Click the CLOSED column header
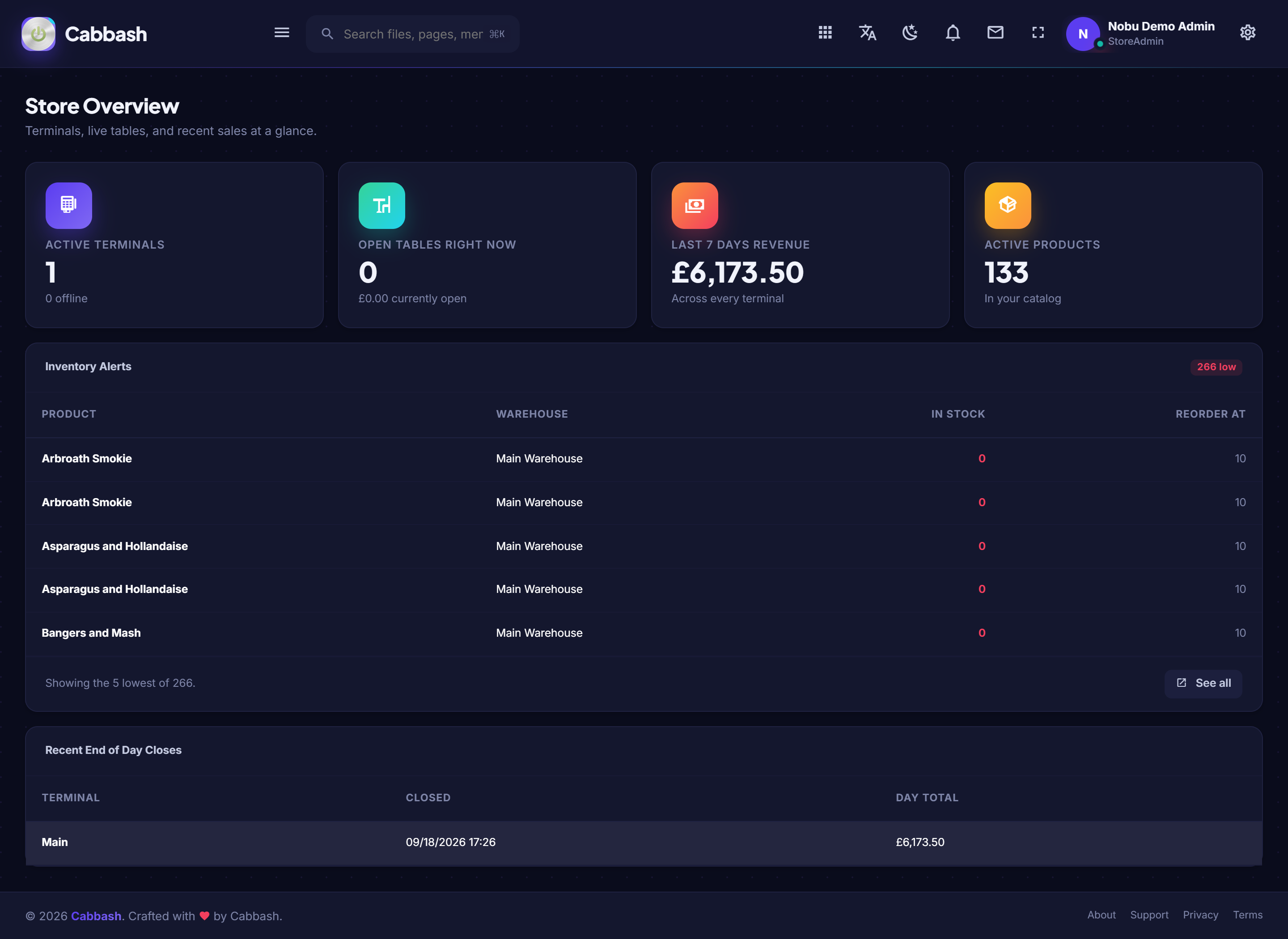The image size is (1288, 939). coord(428,798)
